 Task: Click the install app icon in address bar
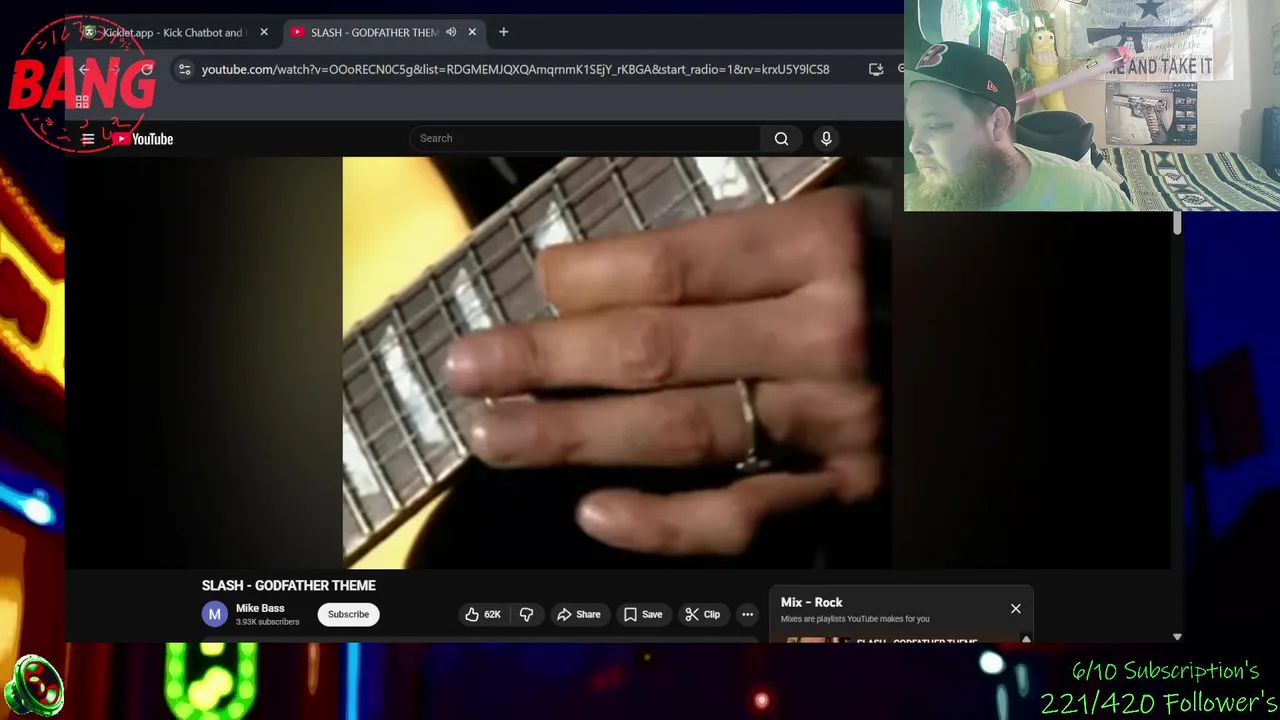click(876, 69)
